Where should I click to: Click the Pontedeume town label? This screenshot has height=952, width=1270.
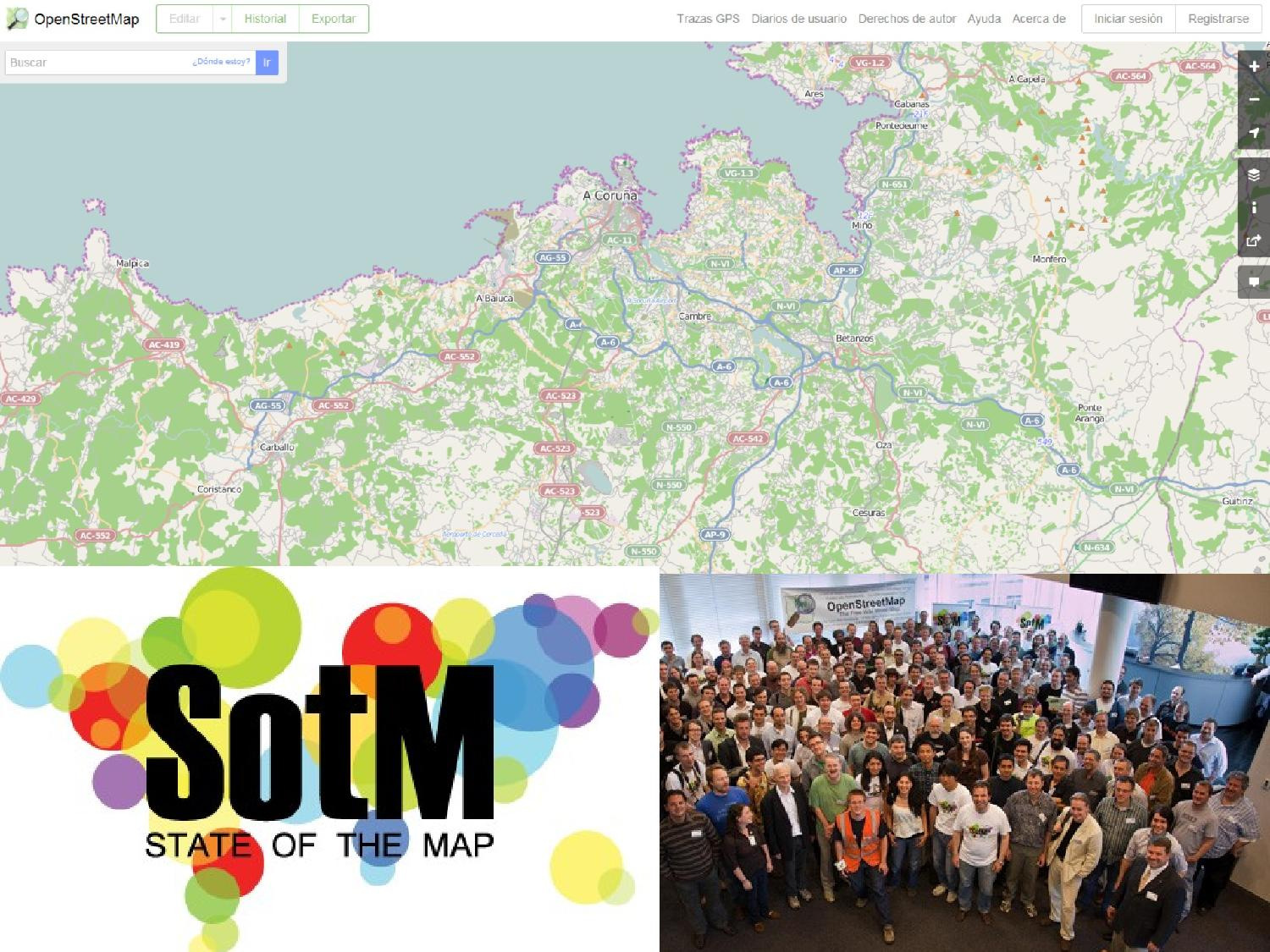(902, 125)
